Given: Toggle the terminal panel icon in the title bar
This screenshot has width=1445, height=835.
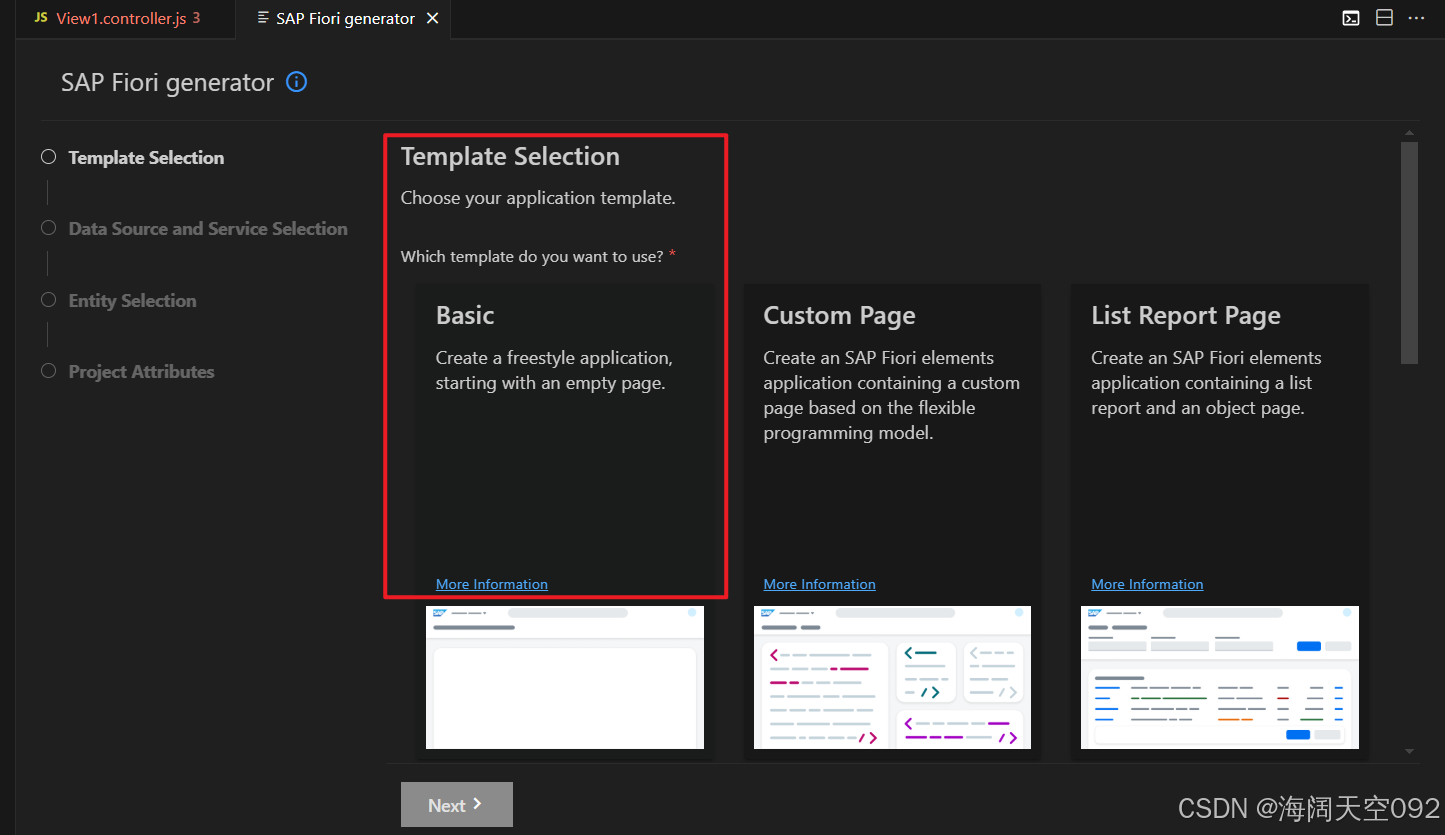Looking at the screenshot, I should pos(1351,18).
